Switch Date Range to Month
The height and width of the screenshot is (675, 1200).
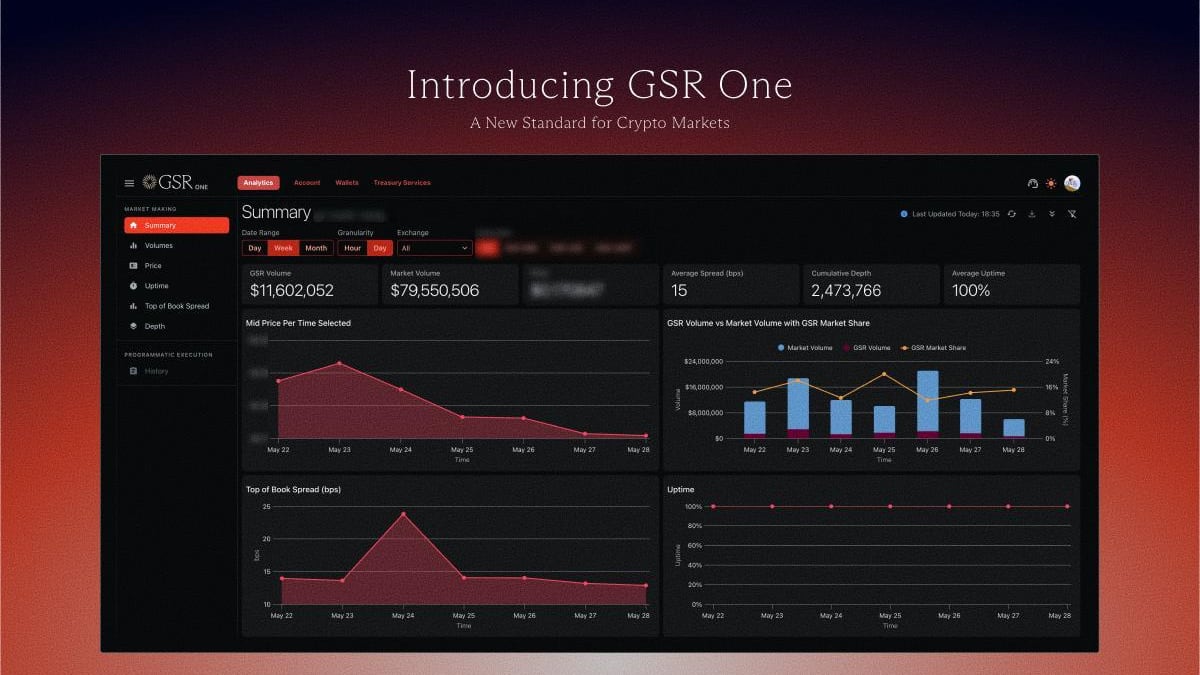315,247
